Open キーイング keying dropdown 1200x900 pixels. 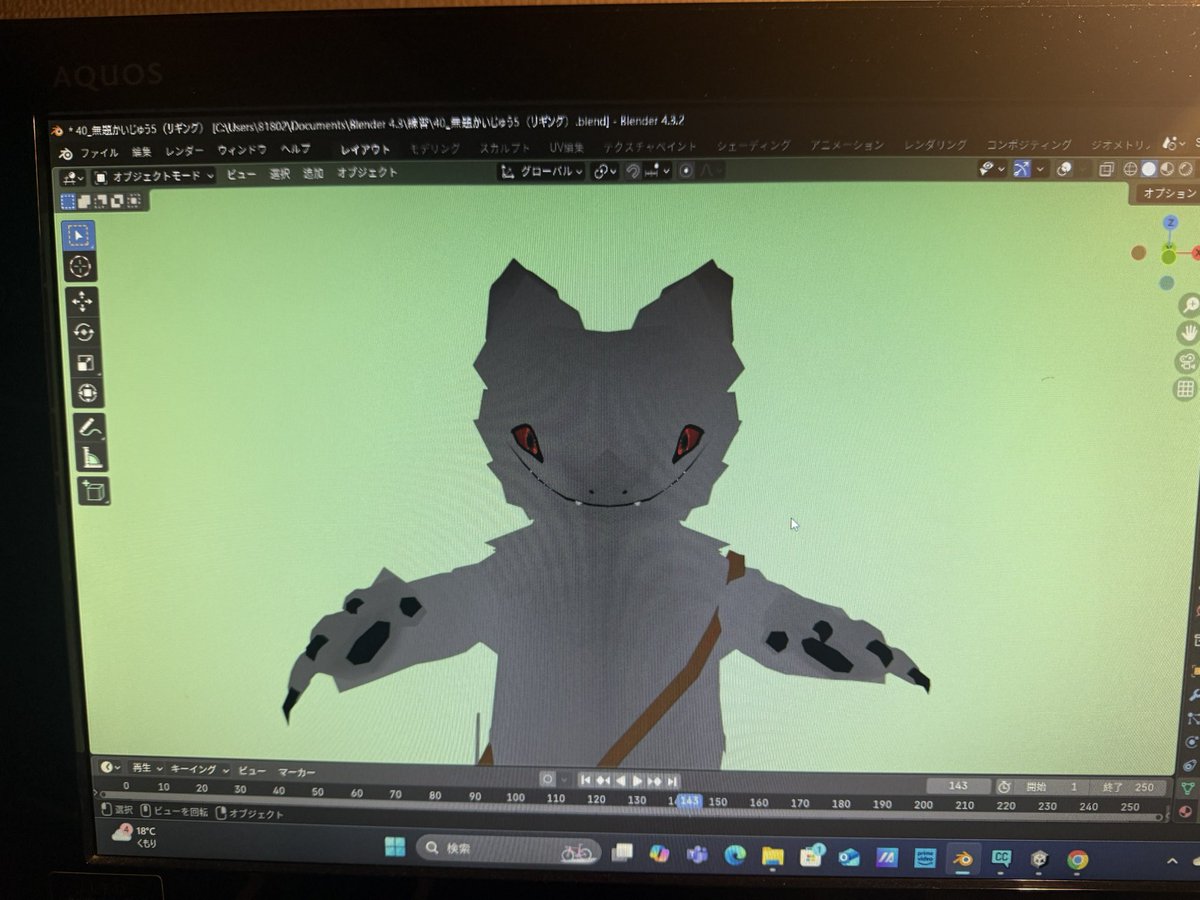pyautogui.click(x=200, y=770)
